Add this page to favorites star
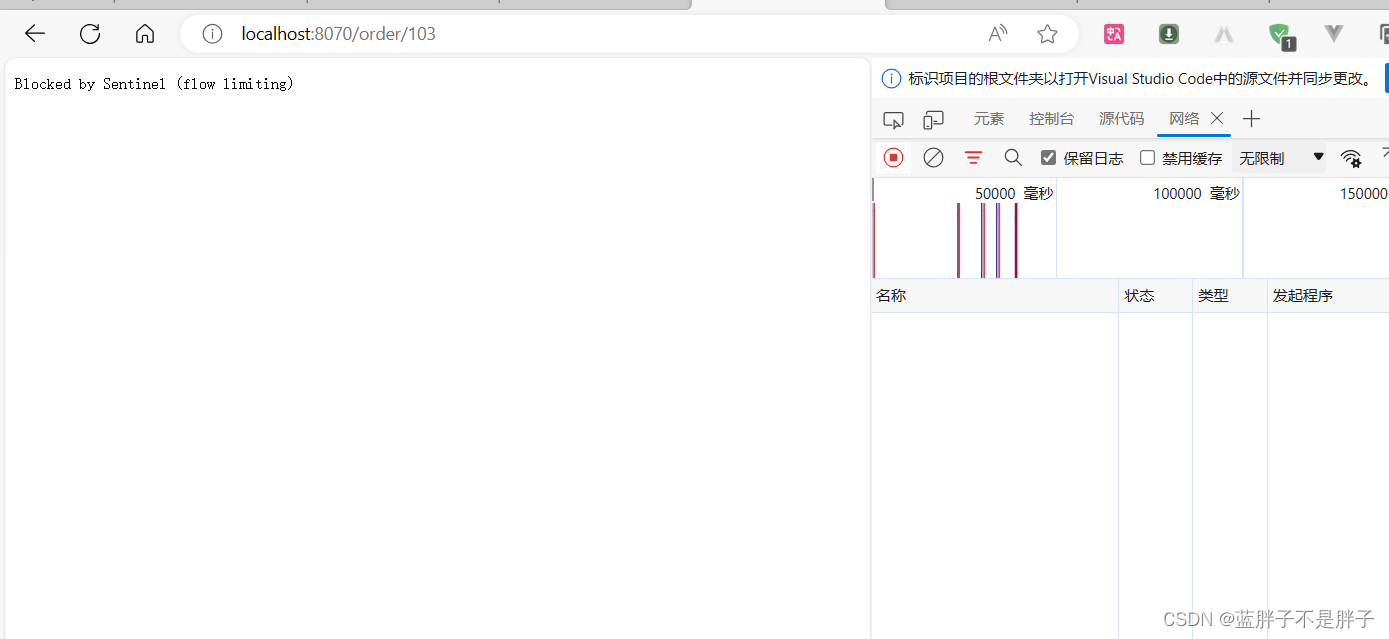This screenshot has height=639, width=1389. tap(1047, 34)
